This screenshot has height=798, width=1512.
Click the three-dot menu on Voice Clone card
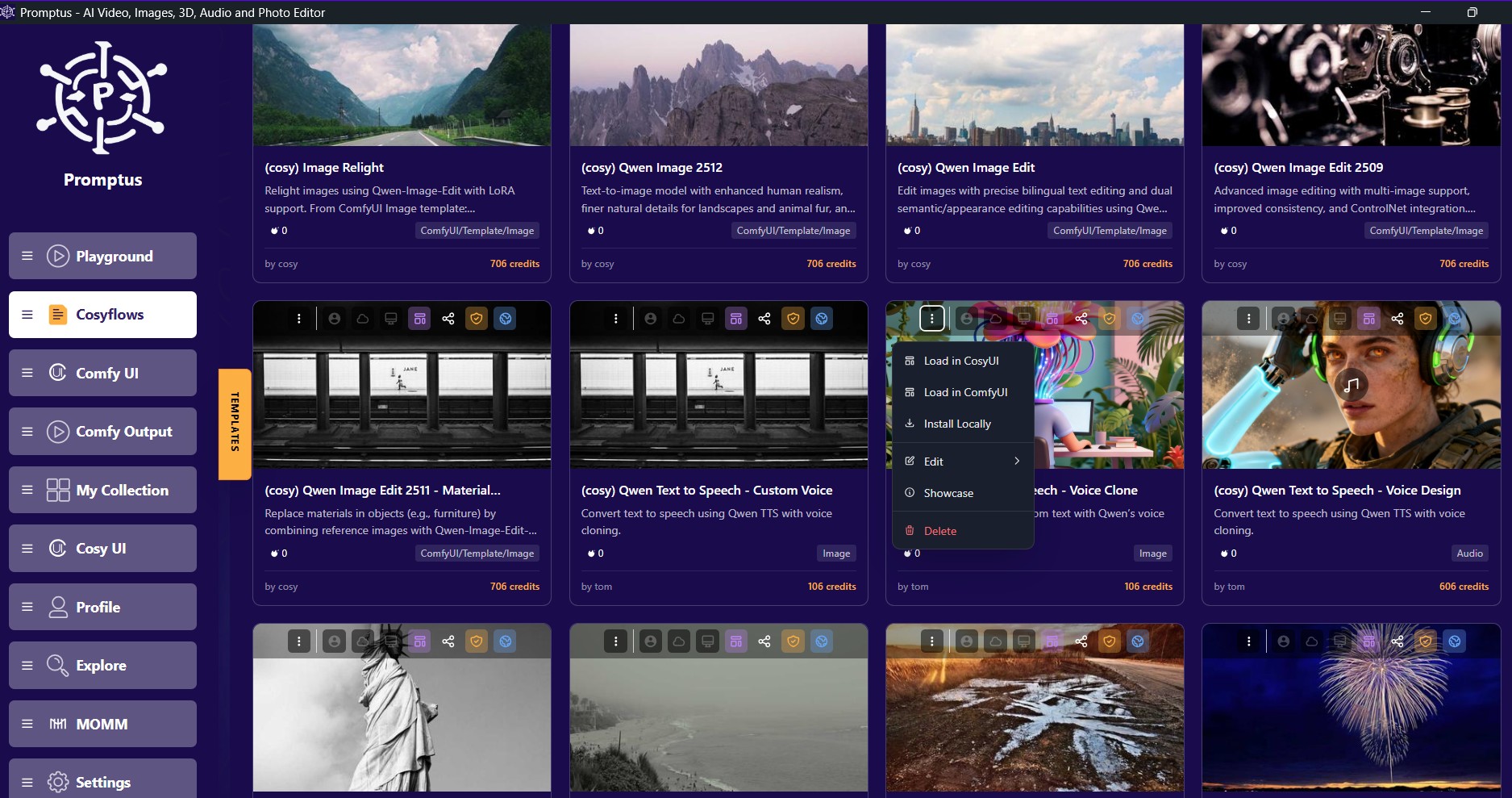tap(932, 319)
